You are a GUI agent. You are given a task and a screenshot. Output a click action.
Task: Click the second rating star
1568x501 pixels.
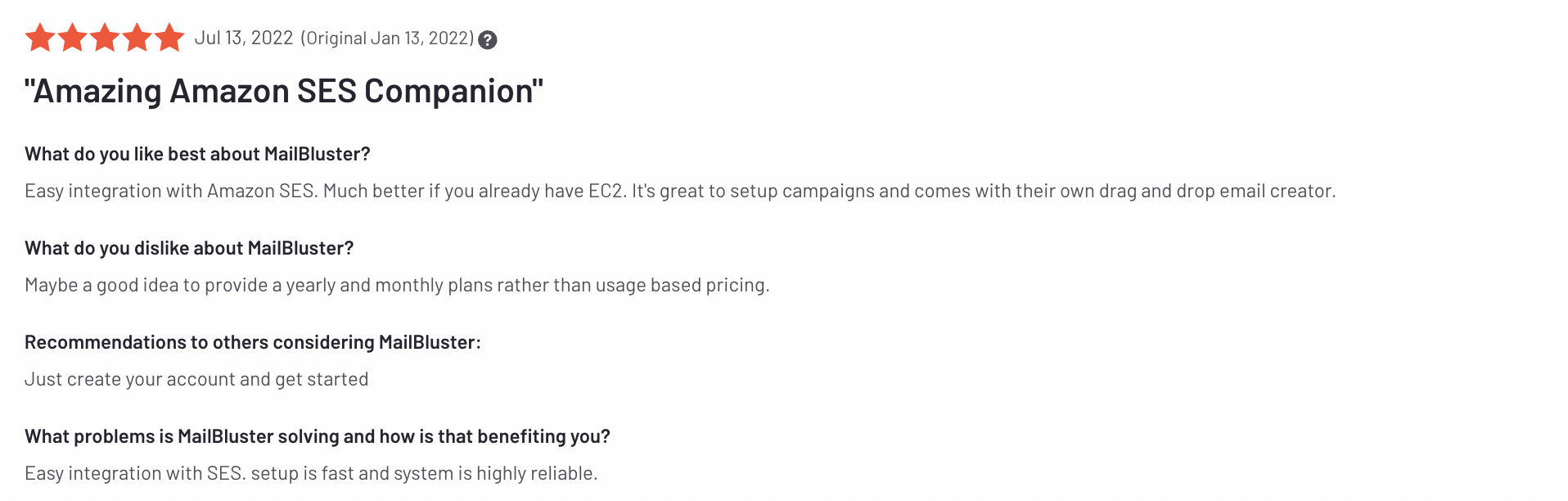pos(72,38)
